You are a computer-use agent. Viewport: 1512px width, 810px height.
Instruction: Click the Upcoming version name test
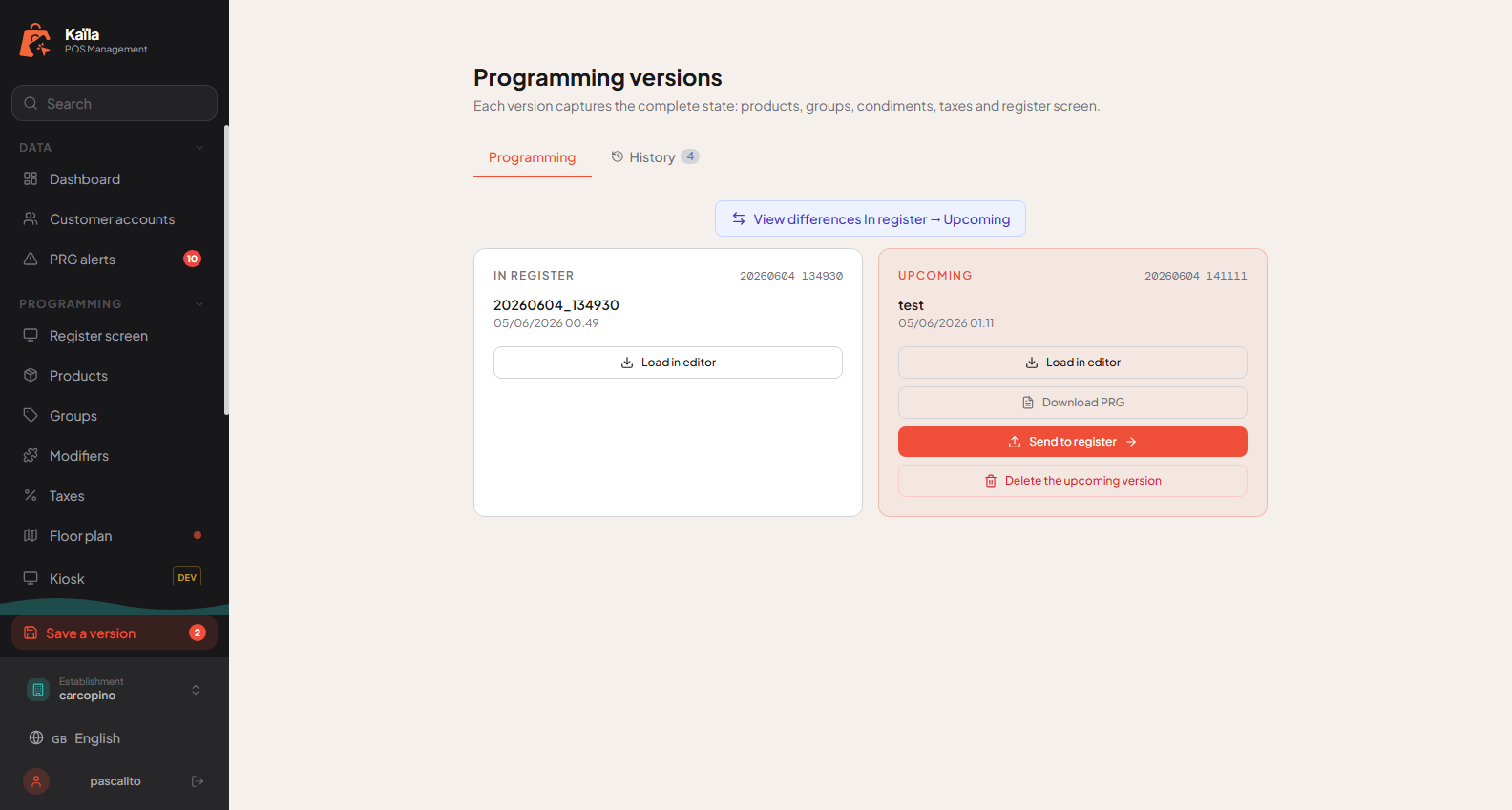911,305
